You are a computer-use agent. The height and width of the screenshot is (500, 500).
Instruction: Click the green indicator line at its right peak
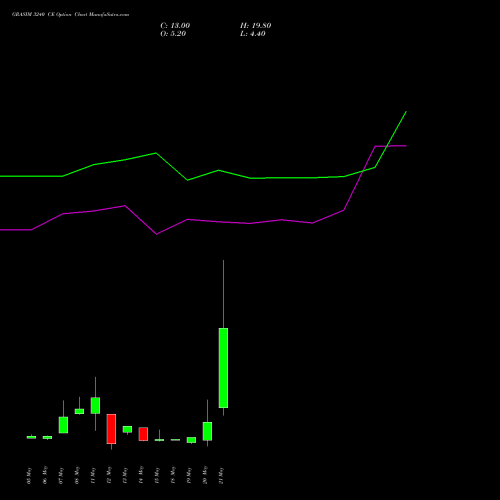click(x=406, y=112)
